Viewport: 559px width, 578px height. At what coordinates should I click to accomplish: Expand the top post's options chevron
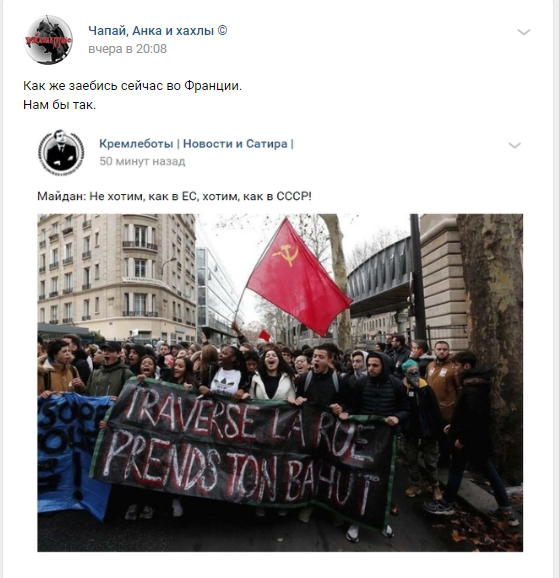pos(524,32)
